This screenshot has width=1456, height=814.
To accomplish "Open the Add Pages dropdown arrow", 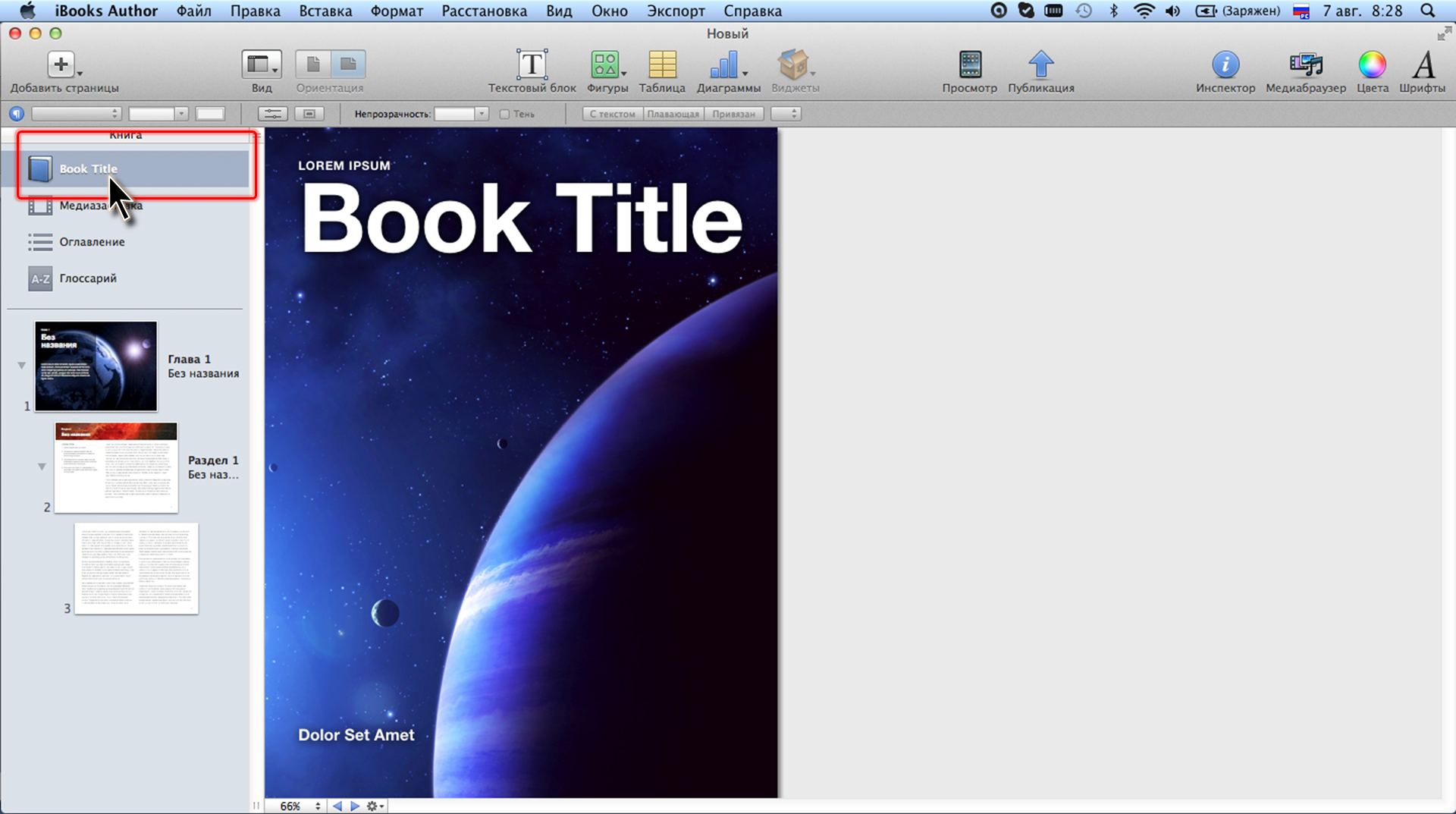I will pos(80,74).
